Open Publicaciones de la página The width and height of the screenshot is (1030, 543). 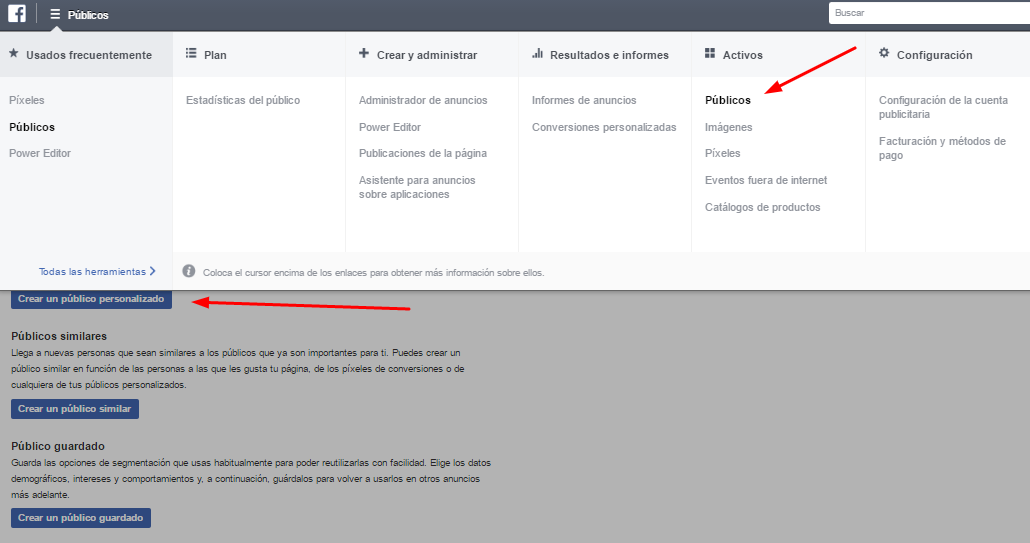(x=423, y=154)
